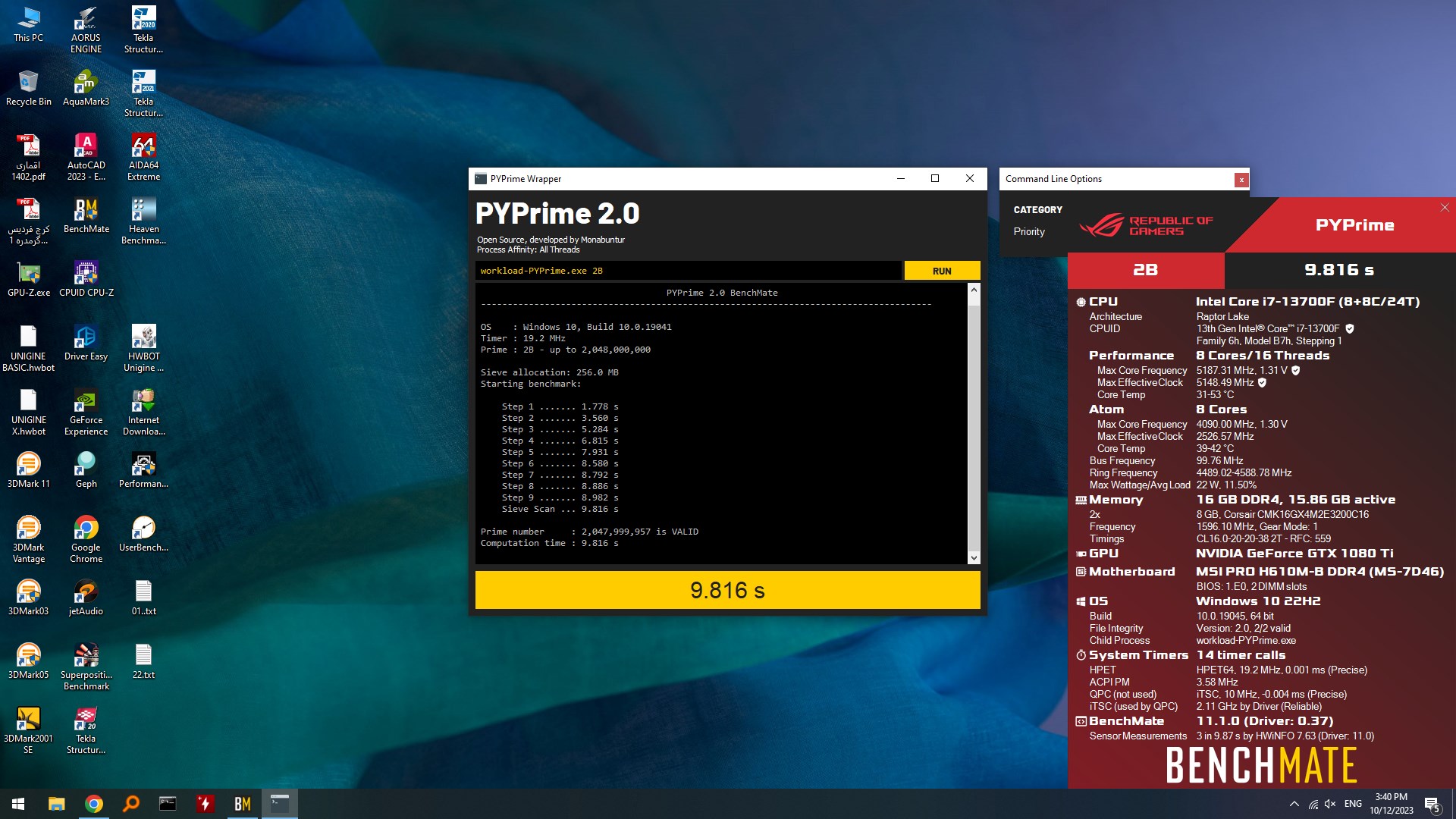Open 3DMark05 desktop shortcut
Screen dimensions: 1456x819
click(28, 661)
